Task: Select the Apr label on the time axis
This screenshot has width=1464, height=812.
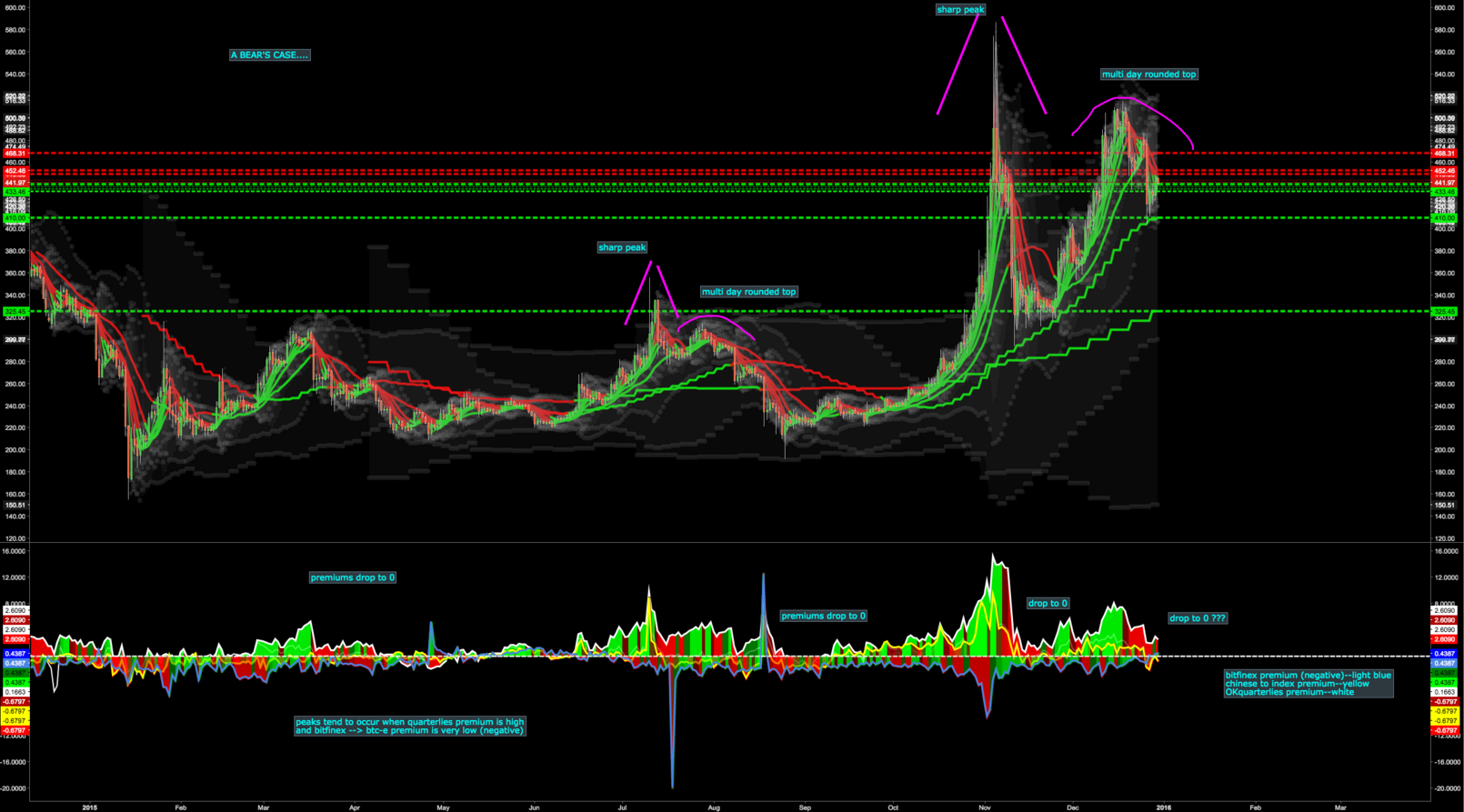Action: tap(355, 807)
